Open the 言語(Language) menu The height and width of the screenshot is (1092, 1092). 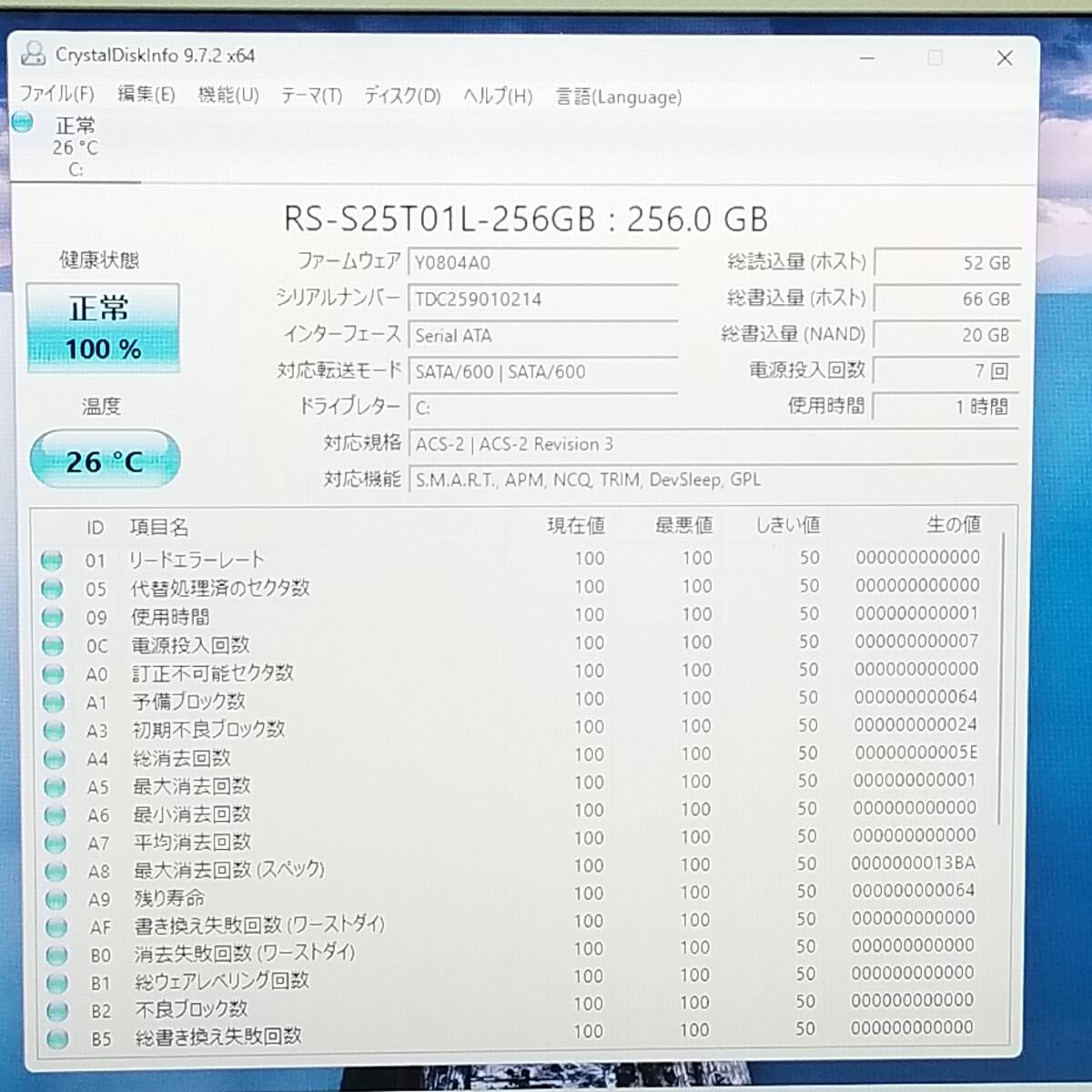pyautogui.click(x=619, y=96)
